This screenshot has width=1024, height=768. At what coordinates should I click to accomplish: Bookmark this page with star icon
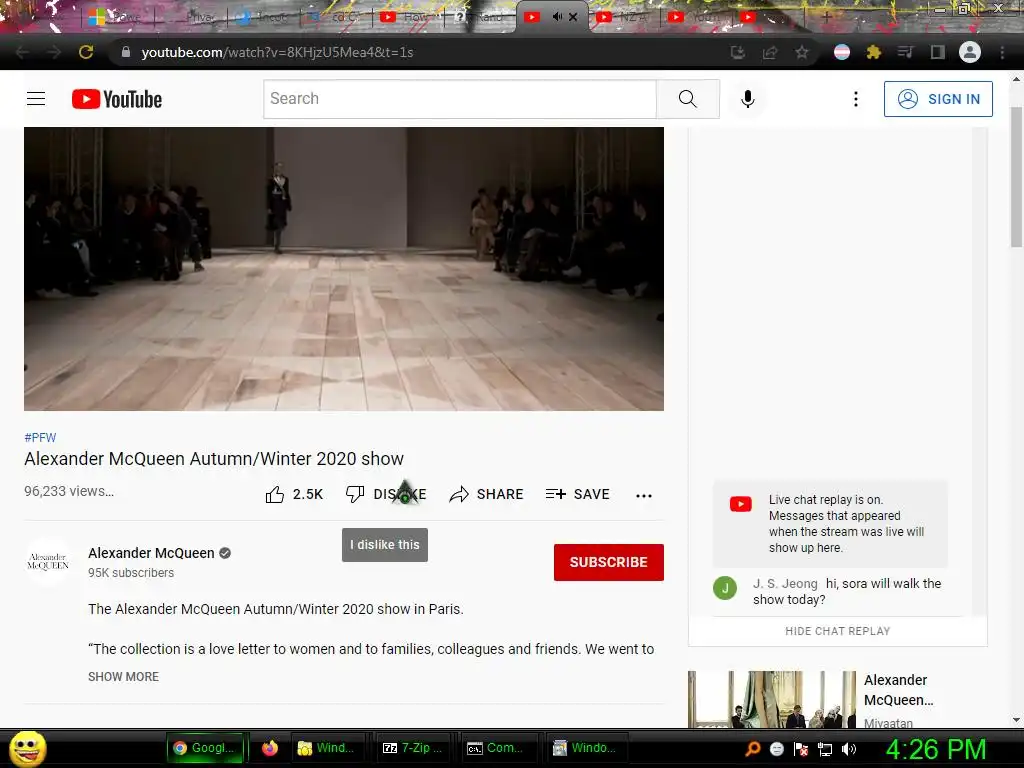(802, 52)
